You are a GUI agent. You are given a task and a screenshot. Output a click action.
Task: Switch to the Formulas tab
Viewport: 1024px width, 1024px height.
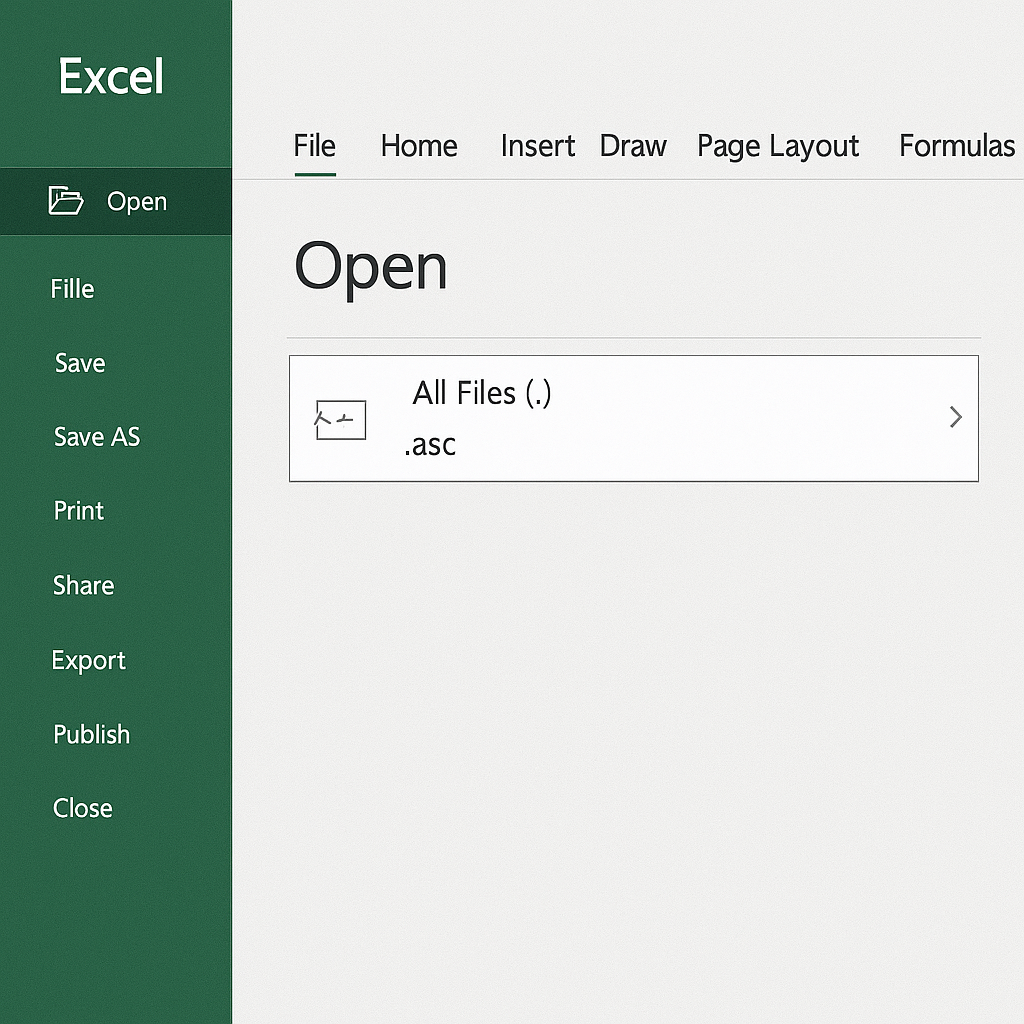(957, 146)
